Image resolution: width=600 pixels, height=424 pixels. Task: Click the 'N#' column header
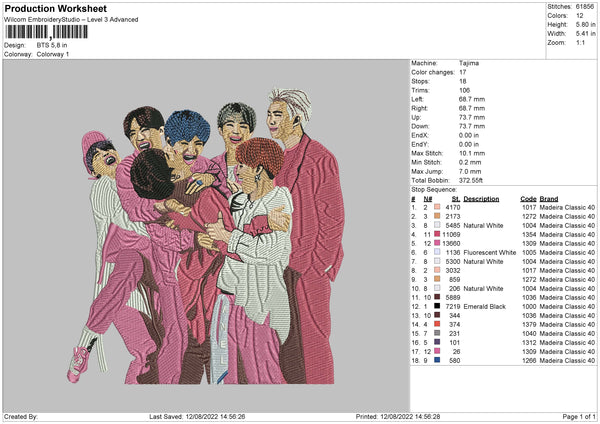[x=427, y=199]
